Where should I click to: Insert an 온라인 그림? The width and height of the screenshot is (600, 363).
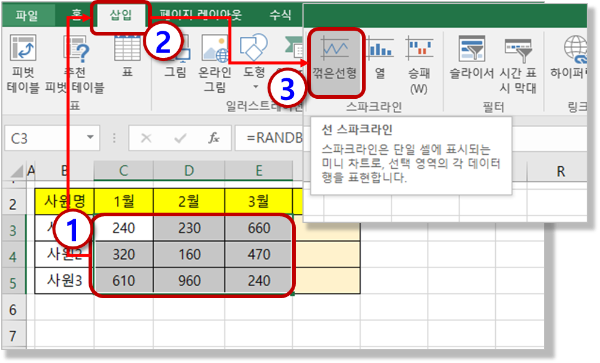tap(215, 63)
